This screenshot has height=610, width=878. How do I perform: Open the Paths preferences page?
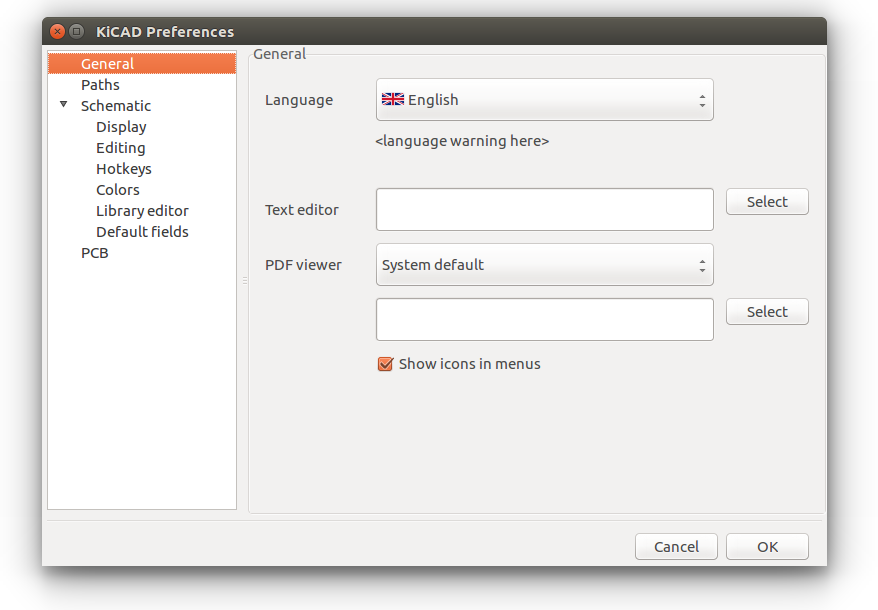tap(100, 85)
